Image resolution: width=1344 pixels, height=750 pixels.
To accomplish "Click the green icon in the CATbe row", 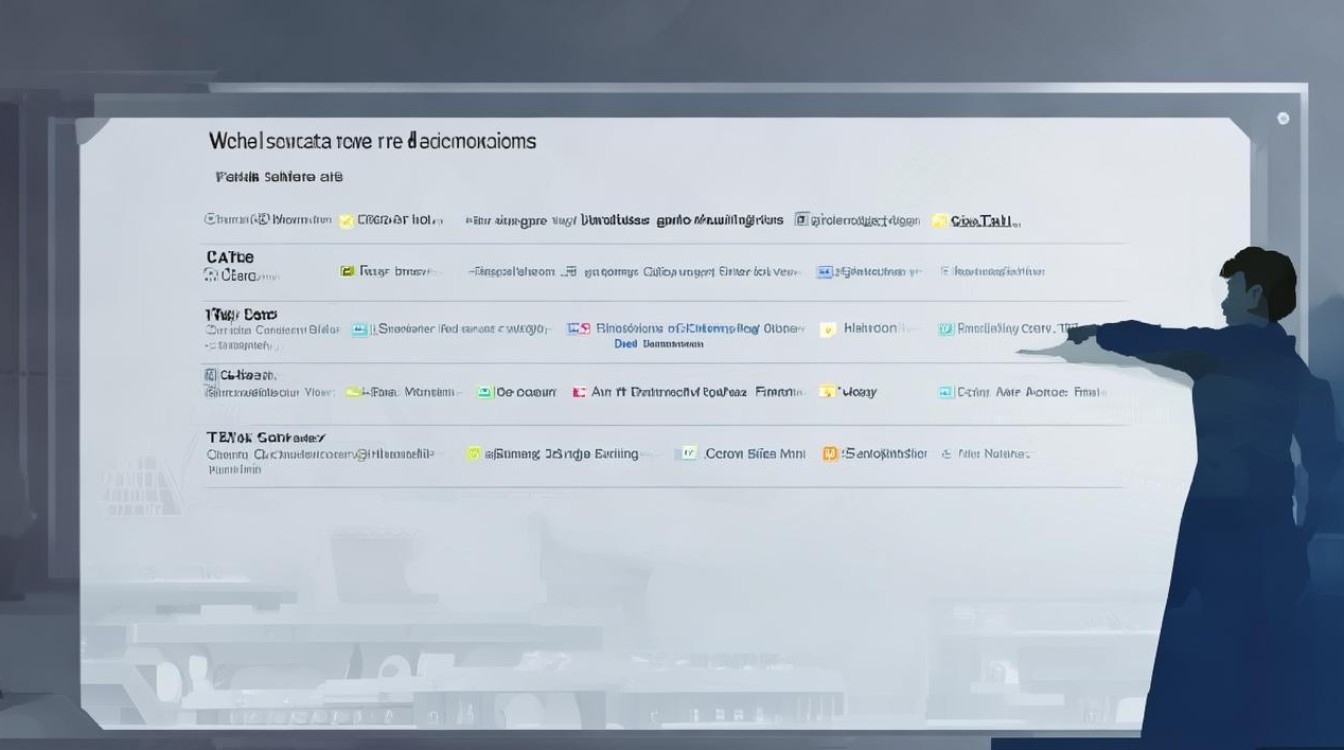I will pyautogui.click(x=347, y=271).
